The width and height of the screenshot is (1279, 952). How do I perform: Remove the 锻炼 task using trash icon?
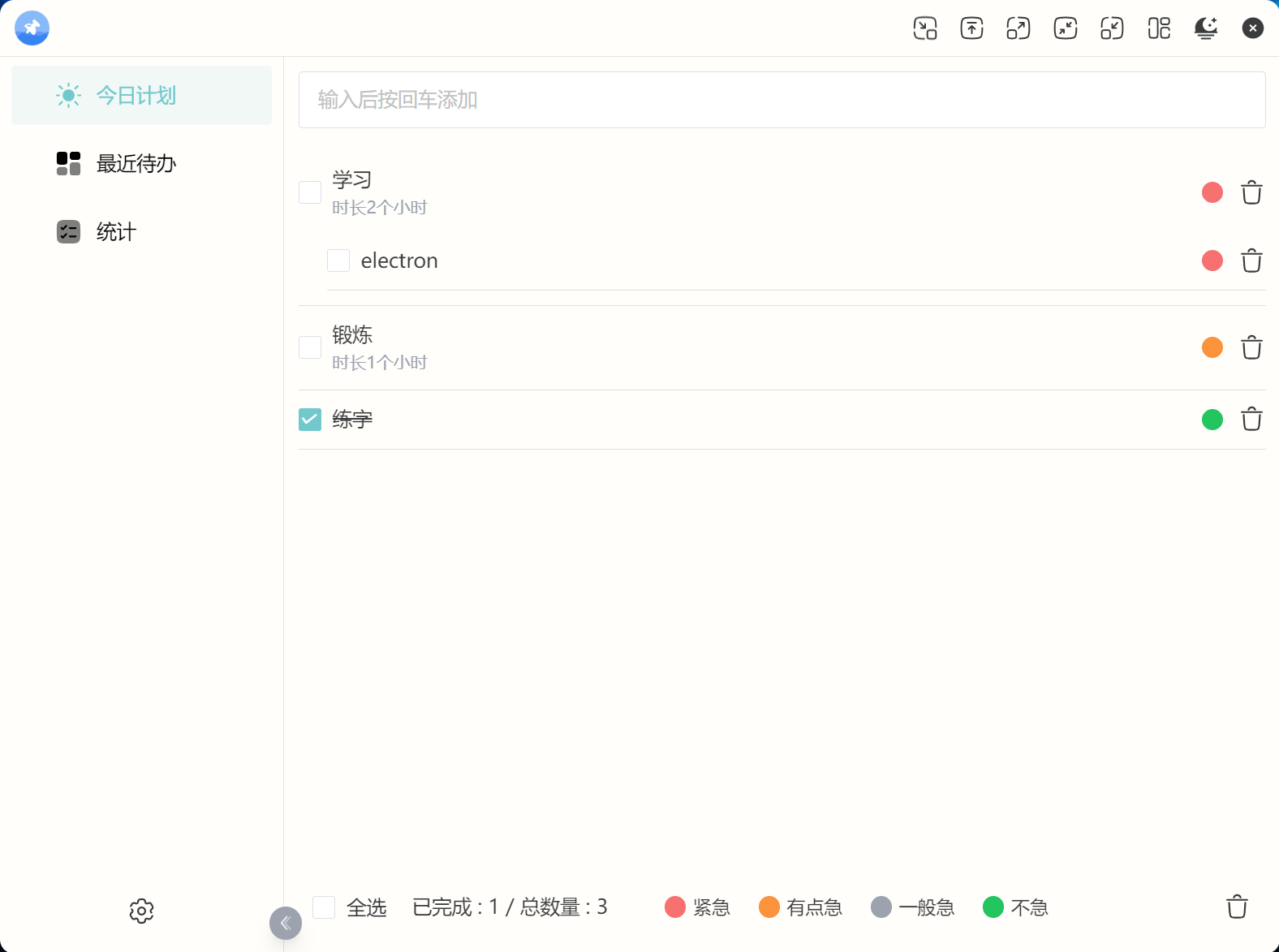1251,348
